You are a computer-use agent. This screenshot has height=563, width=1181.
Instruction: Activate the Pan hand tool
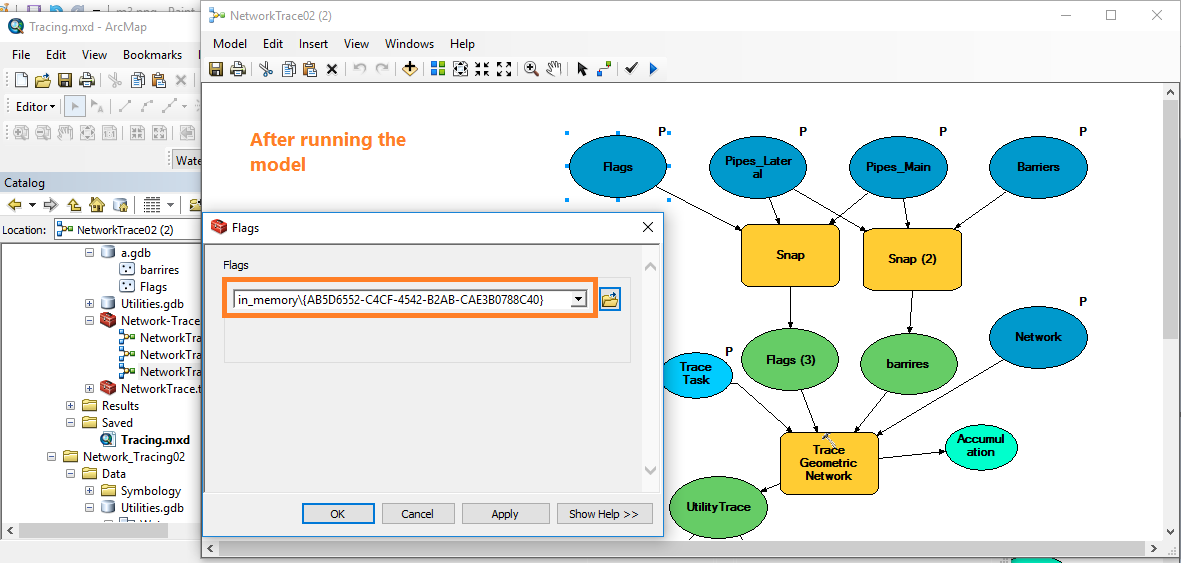pos(554,69)
